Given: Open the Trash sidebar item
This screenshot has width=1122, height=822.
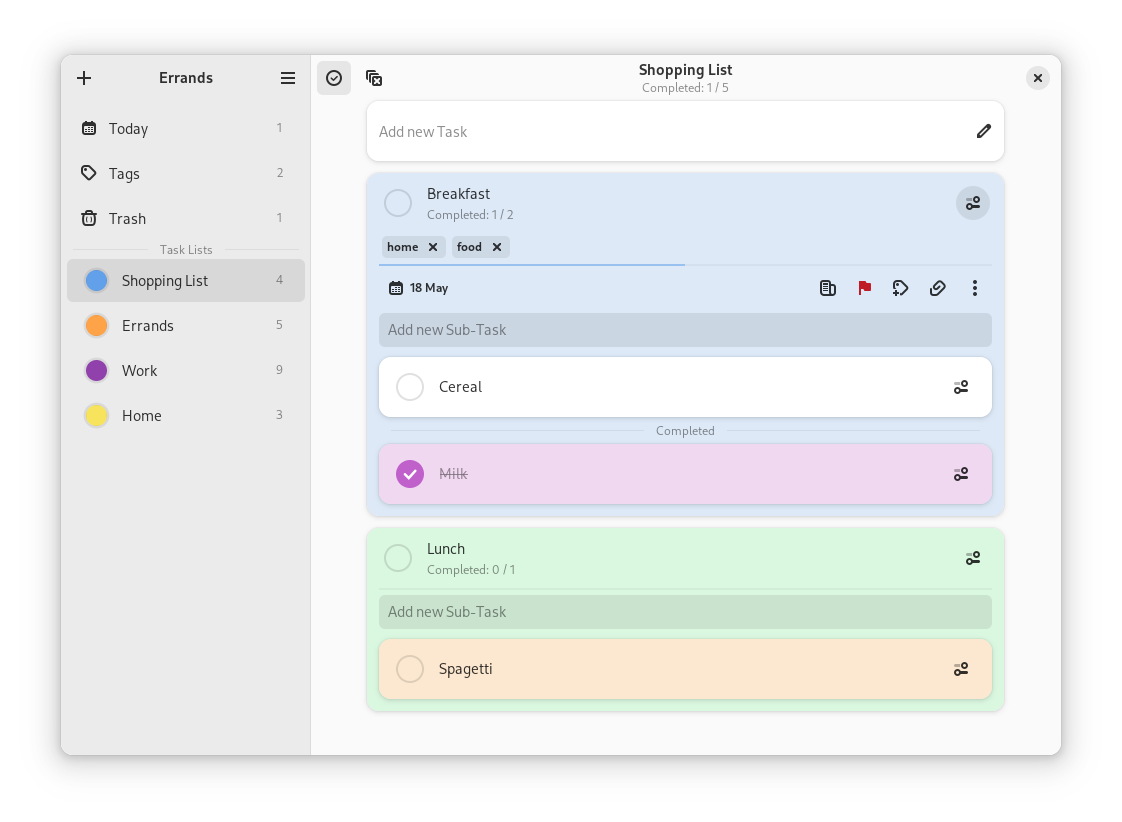Looking at the screenshot, I should point(186,218).
